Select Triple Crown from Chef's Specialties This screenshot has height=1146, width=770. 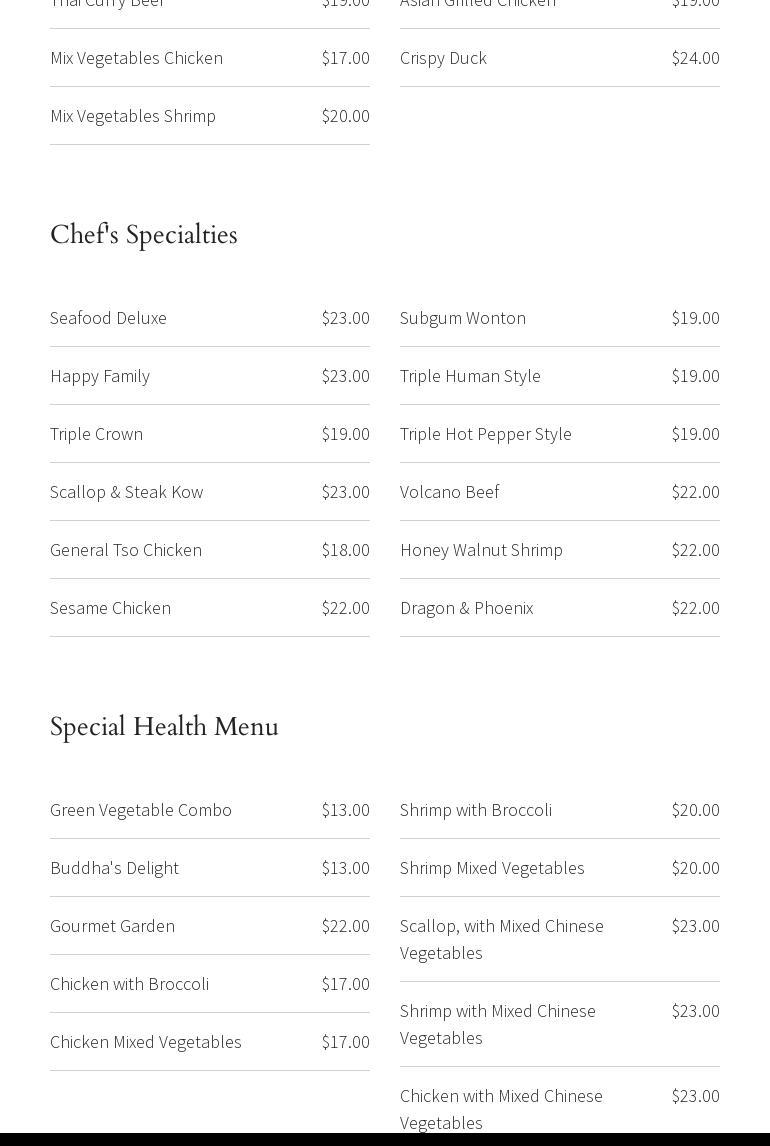pos(96,434)
